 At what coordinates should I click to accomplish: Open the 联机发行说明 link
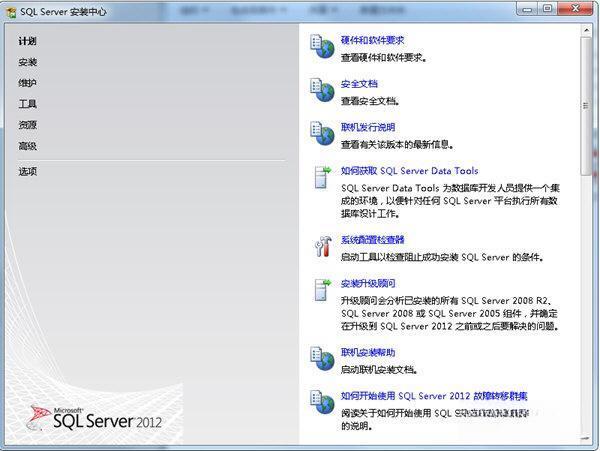click(368, 127)
